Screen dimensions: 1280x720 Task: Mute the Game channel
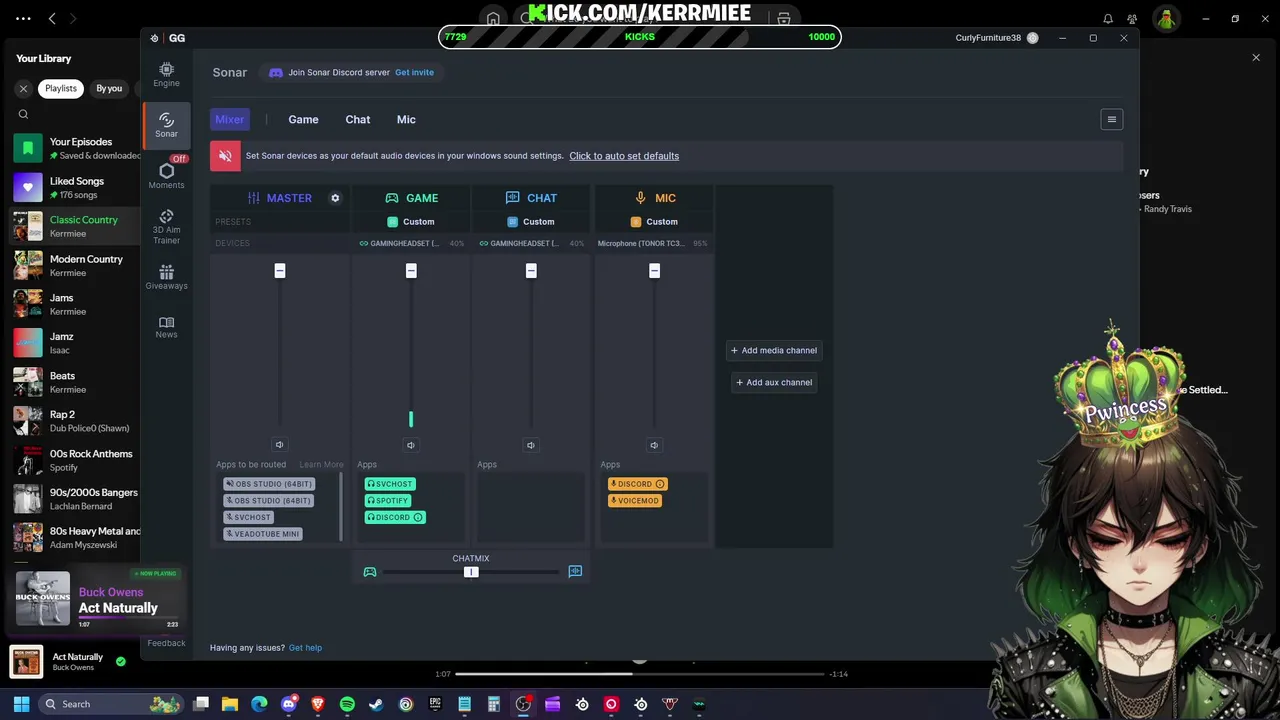pos(411,445)
